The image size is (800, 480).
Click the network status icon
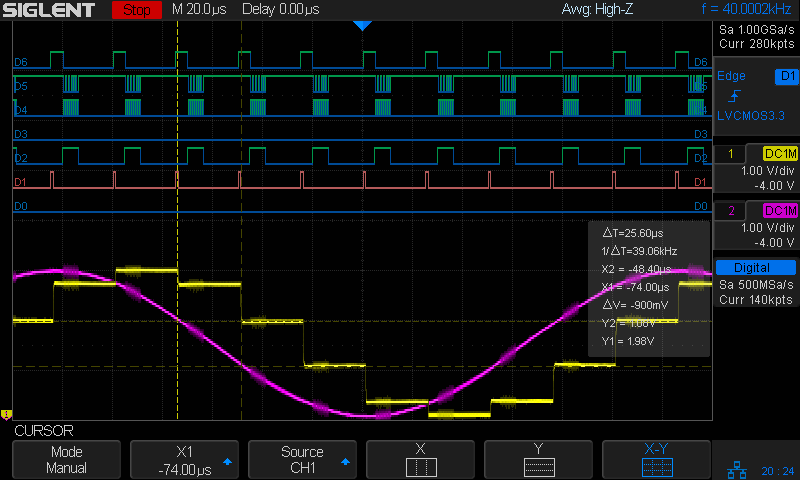coord(734,468)
